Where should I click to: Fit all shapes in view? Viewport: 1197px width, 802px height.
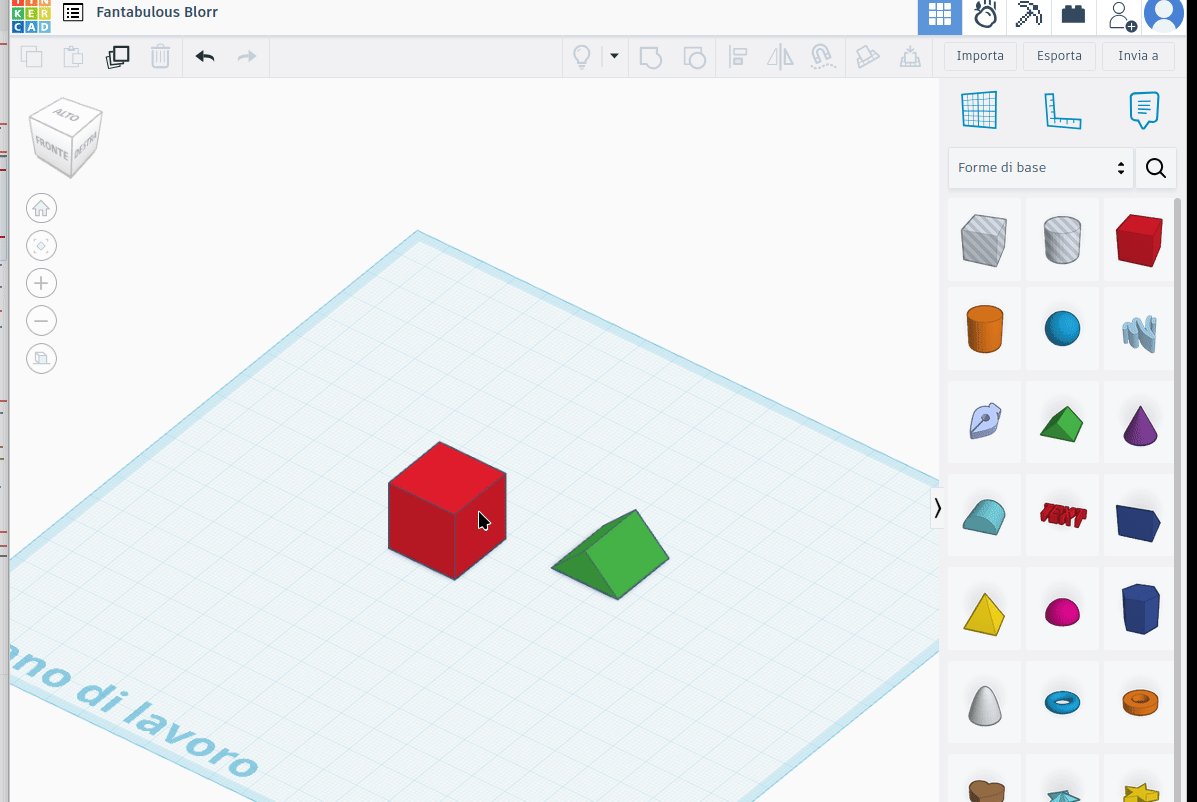tap(41, 246)
